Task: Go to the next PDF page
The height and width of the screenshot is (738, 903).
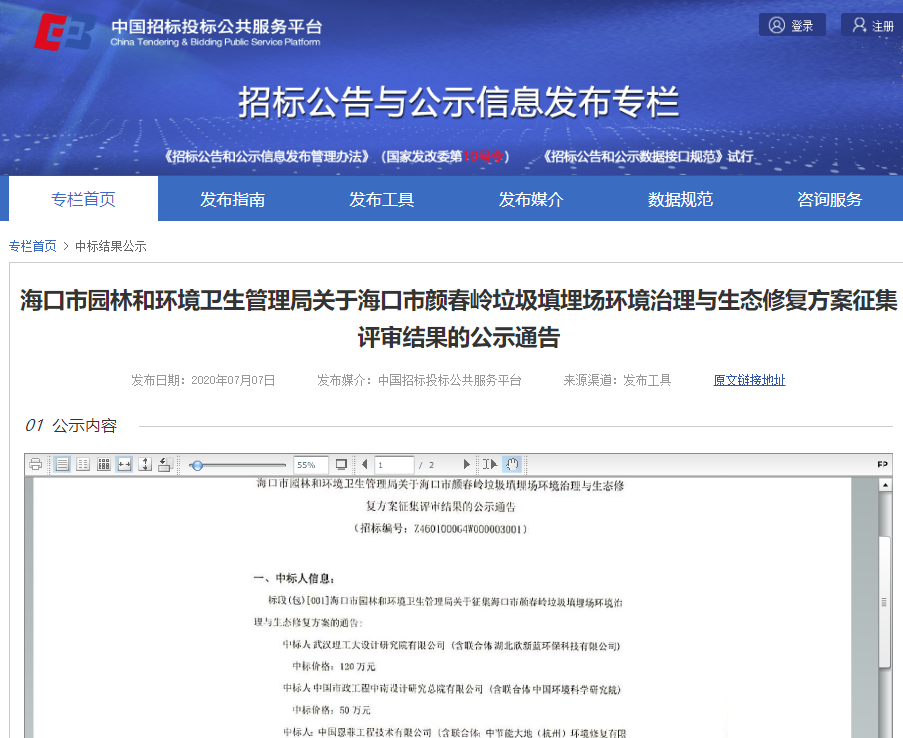Action: [x=466, y=464]
